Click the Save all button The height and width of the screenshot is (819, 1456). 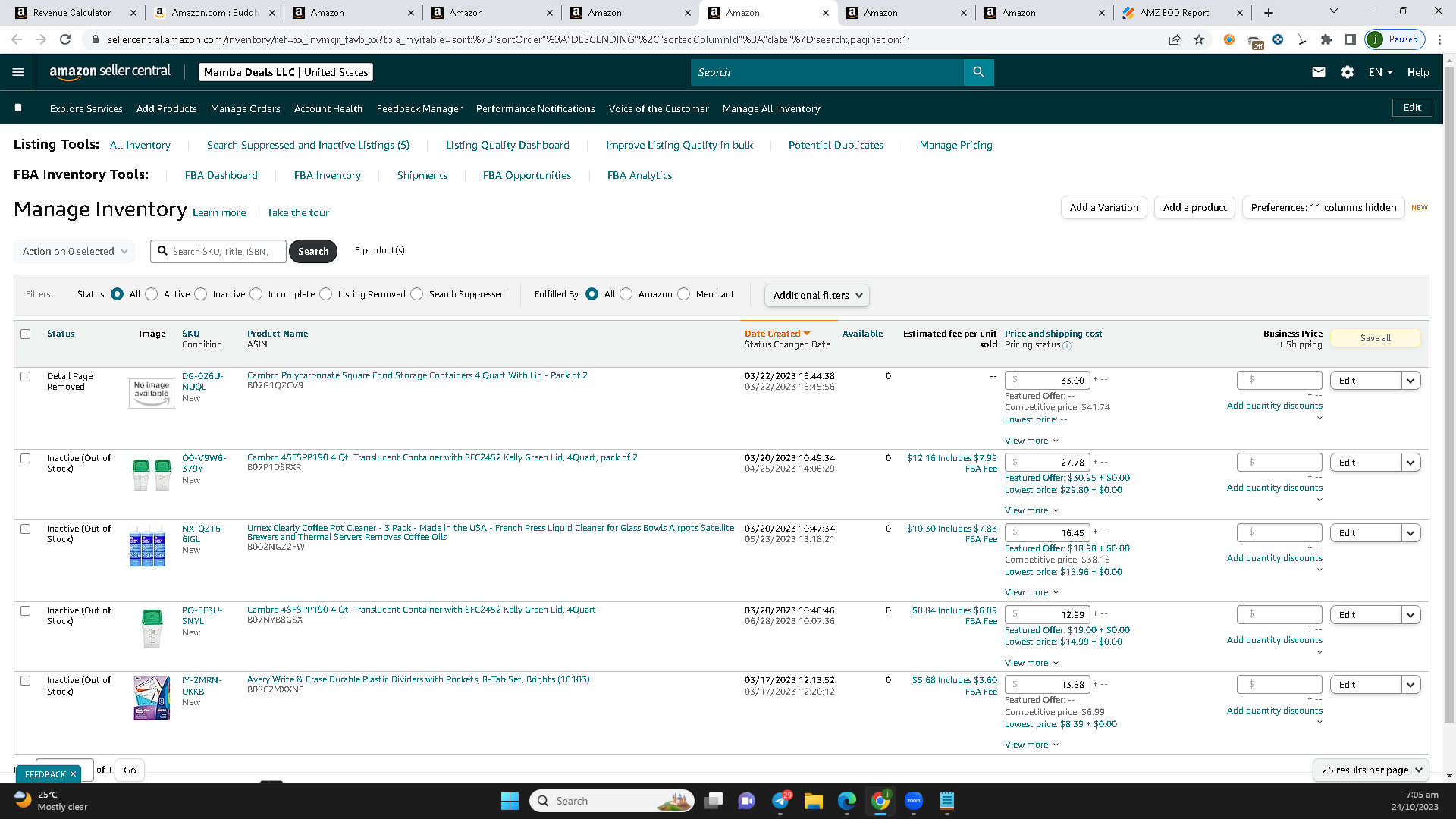coord(1375,338)
